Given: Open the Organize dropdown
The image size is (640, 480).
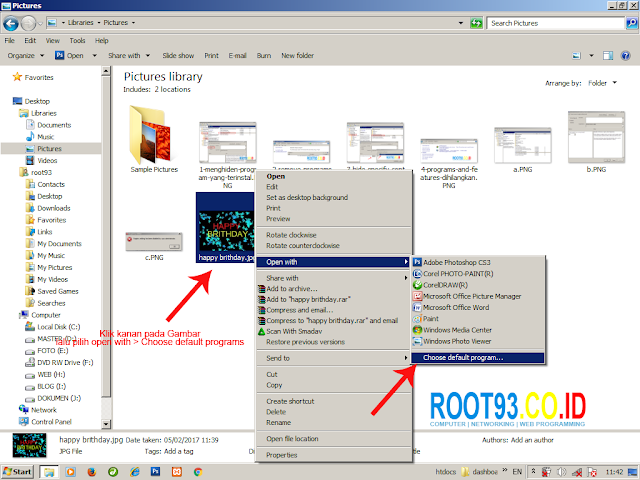Looking at the screenshot, I should pyautogui.click(x=25, y=56).
